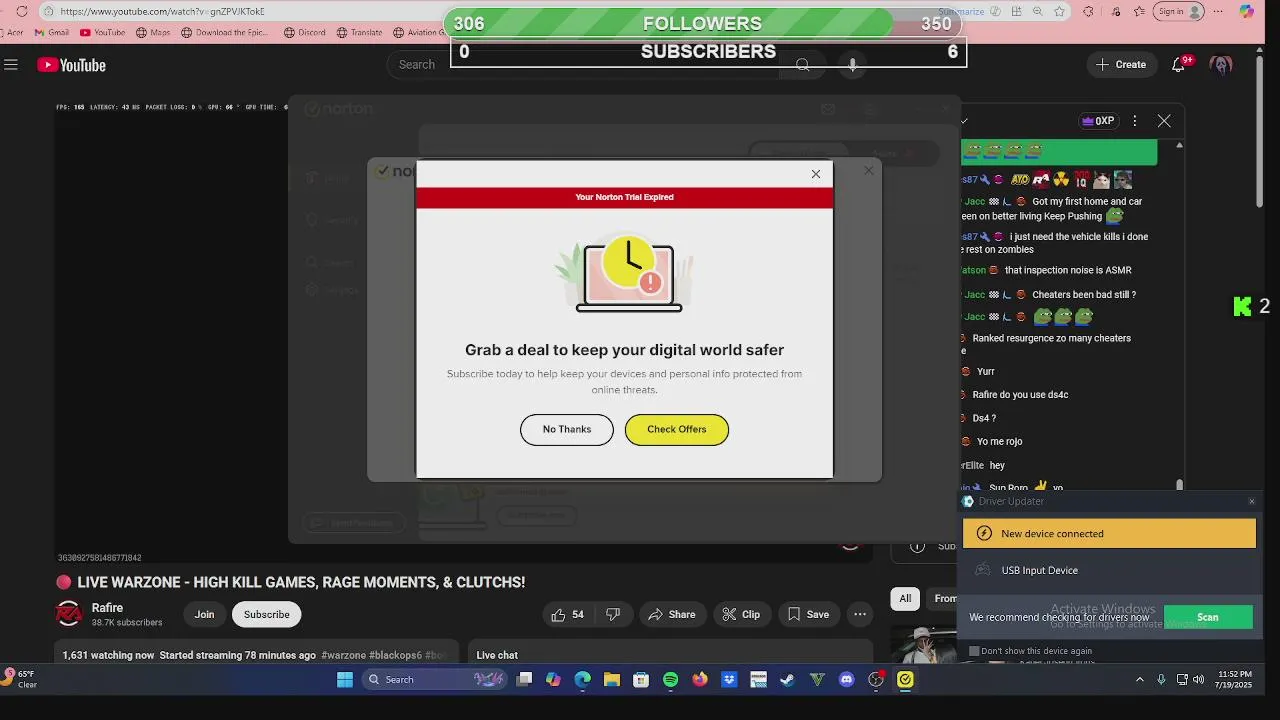Screen dimensions: 1280x720
Task: Open Download the Epic bookmark
Action: tap(227, 32)
